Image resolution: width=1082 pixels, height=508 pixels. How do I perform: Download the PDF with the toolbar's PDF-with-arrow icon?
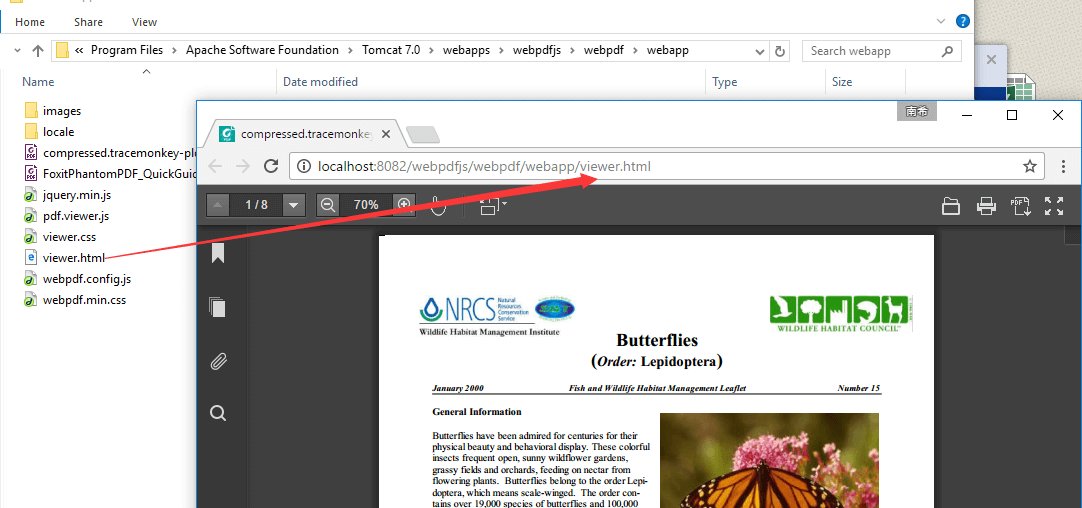click(x=1020, y=206)
